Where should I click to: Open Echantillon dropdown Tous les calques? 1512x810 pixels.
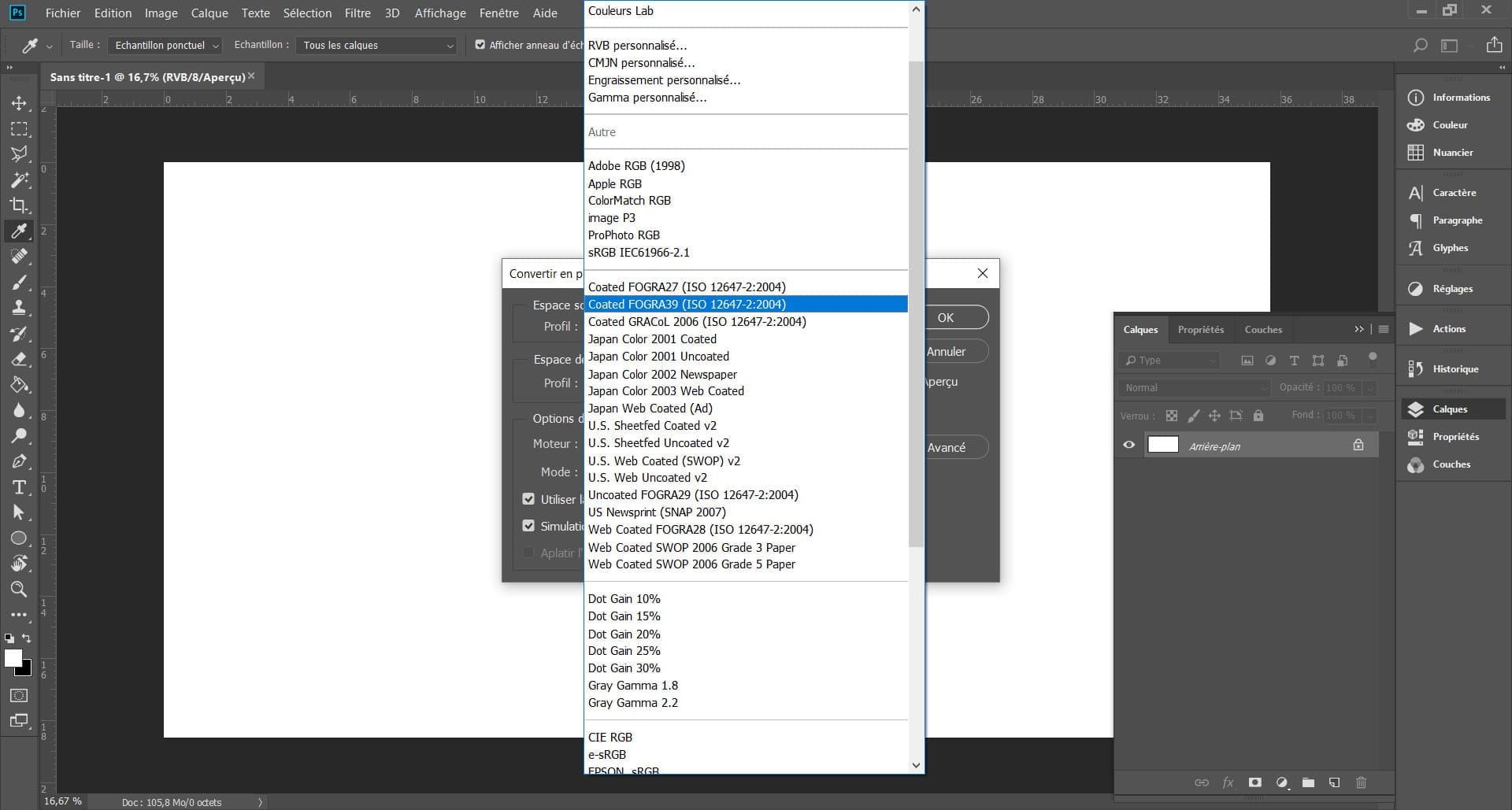[x=378, y=46]
